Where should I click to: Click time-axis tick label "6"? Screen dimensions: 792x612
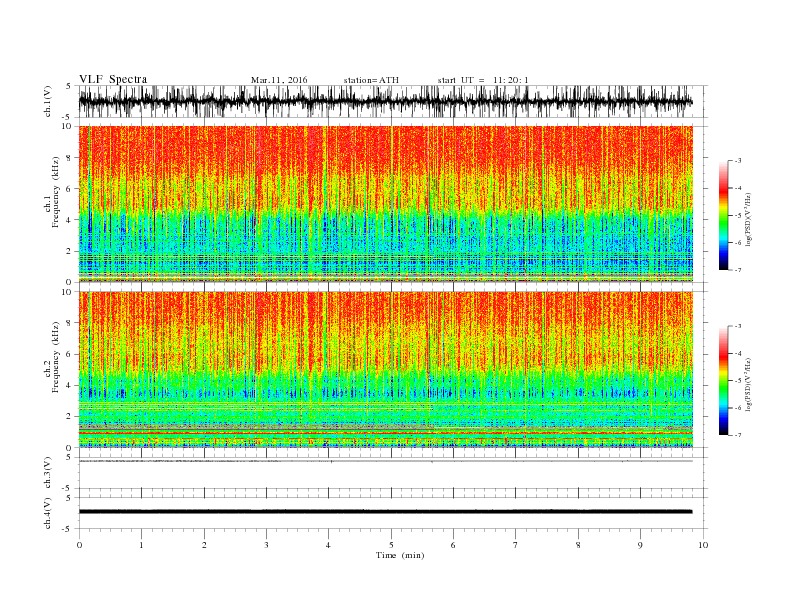point(453,545)
